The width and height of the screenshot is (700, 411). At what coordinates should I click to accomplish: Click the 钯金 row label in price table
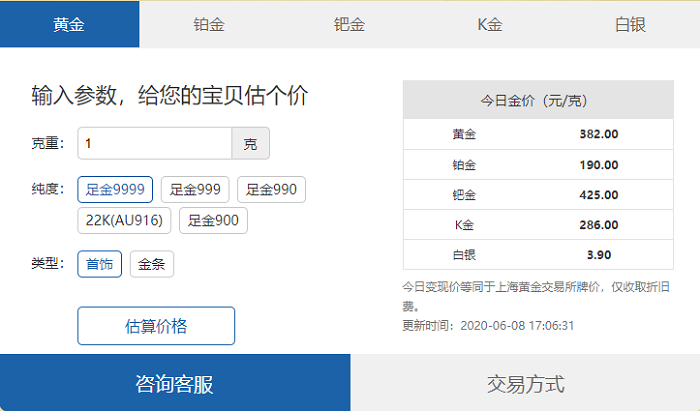[464, 195]
